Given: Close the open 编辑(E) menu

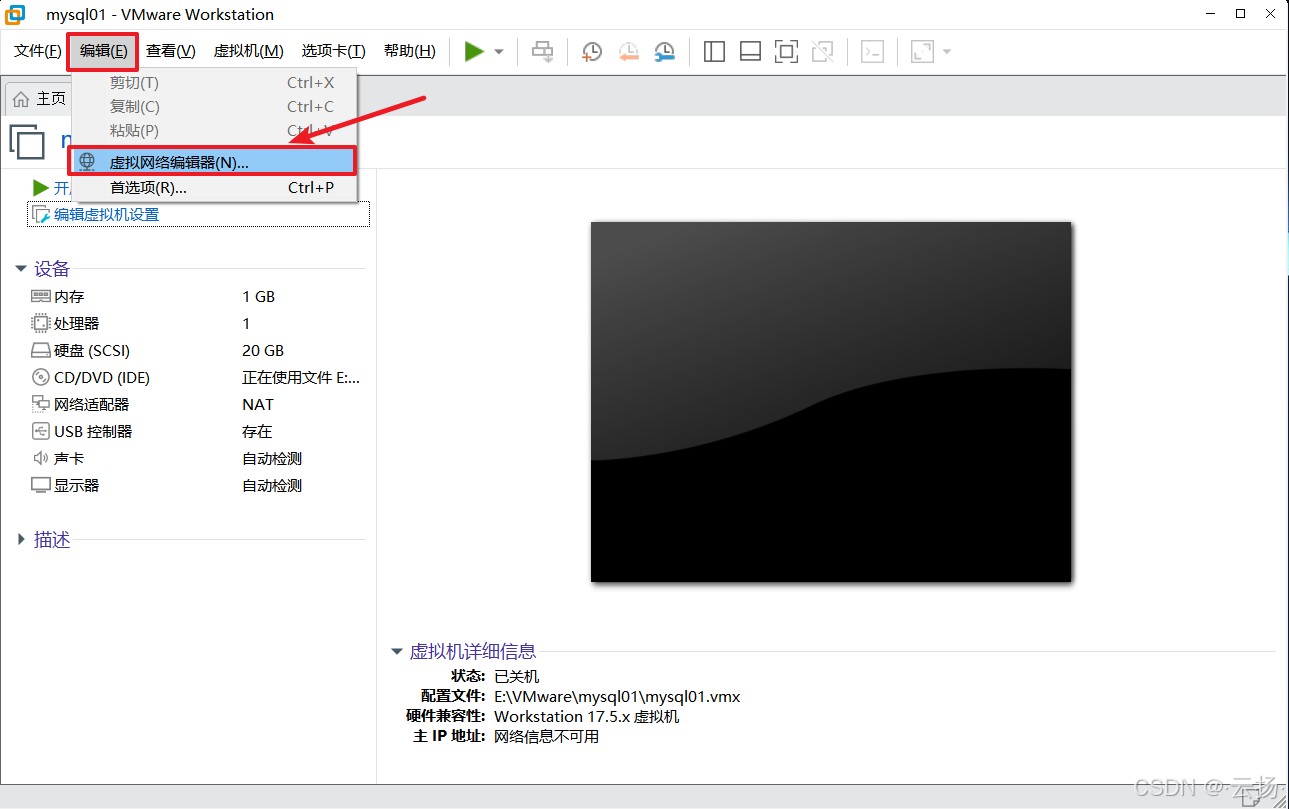Looking at the screenshot, I should click(x=103, y=51).
